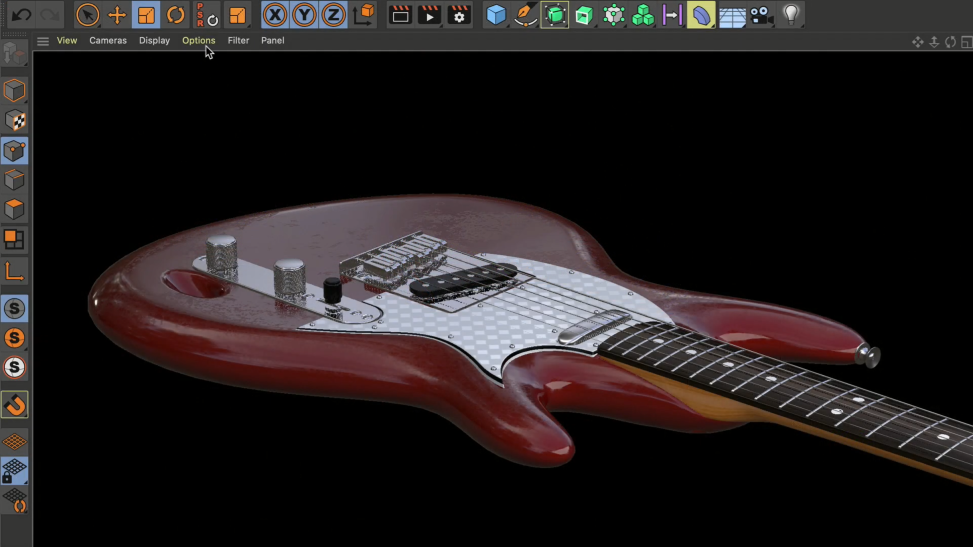Switch to Model mode
This screenshot has height=547, width=973.
coord(14,91)
